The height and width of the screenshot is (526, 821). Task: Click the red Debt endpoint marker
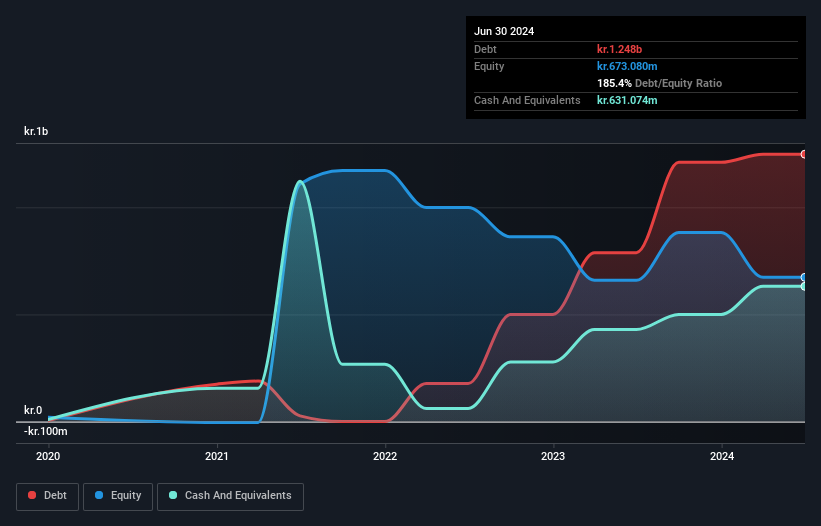804,154
